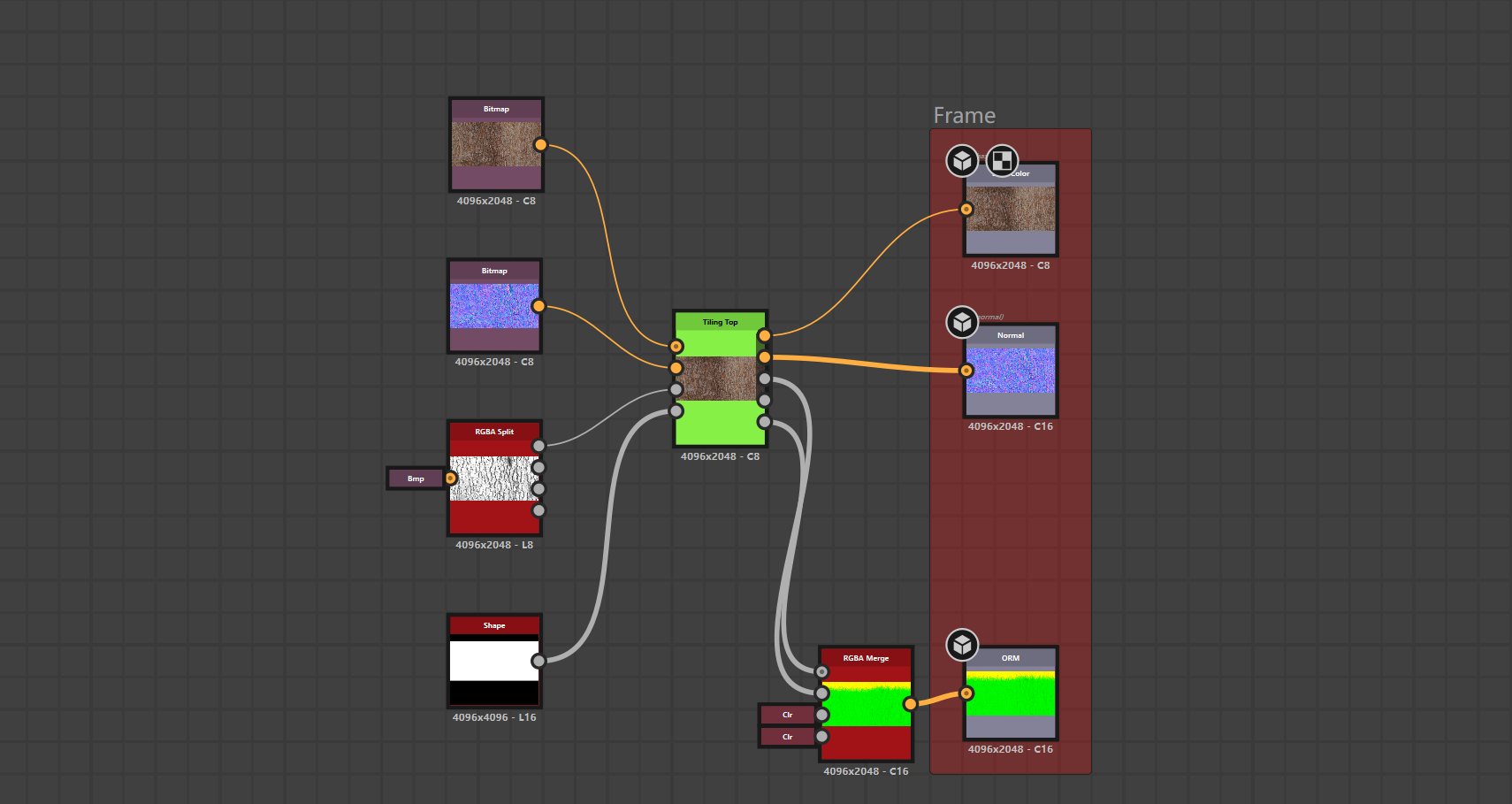This screenshot has height=804, width=1512.
Task: Click Tiling Top's second orange output connector
Action: (765, 356)
